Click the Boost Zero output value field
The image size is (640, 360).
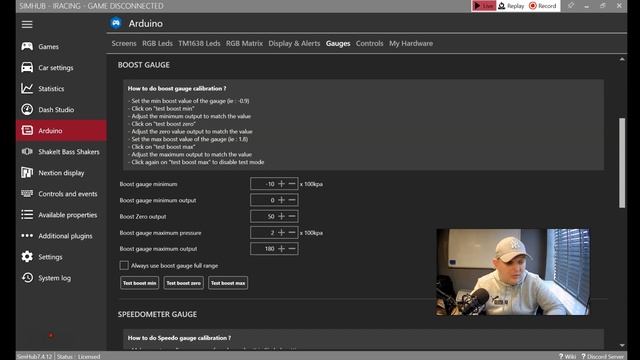[x=263, y=216]
